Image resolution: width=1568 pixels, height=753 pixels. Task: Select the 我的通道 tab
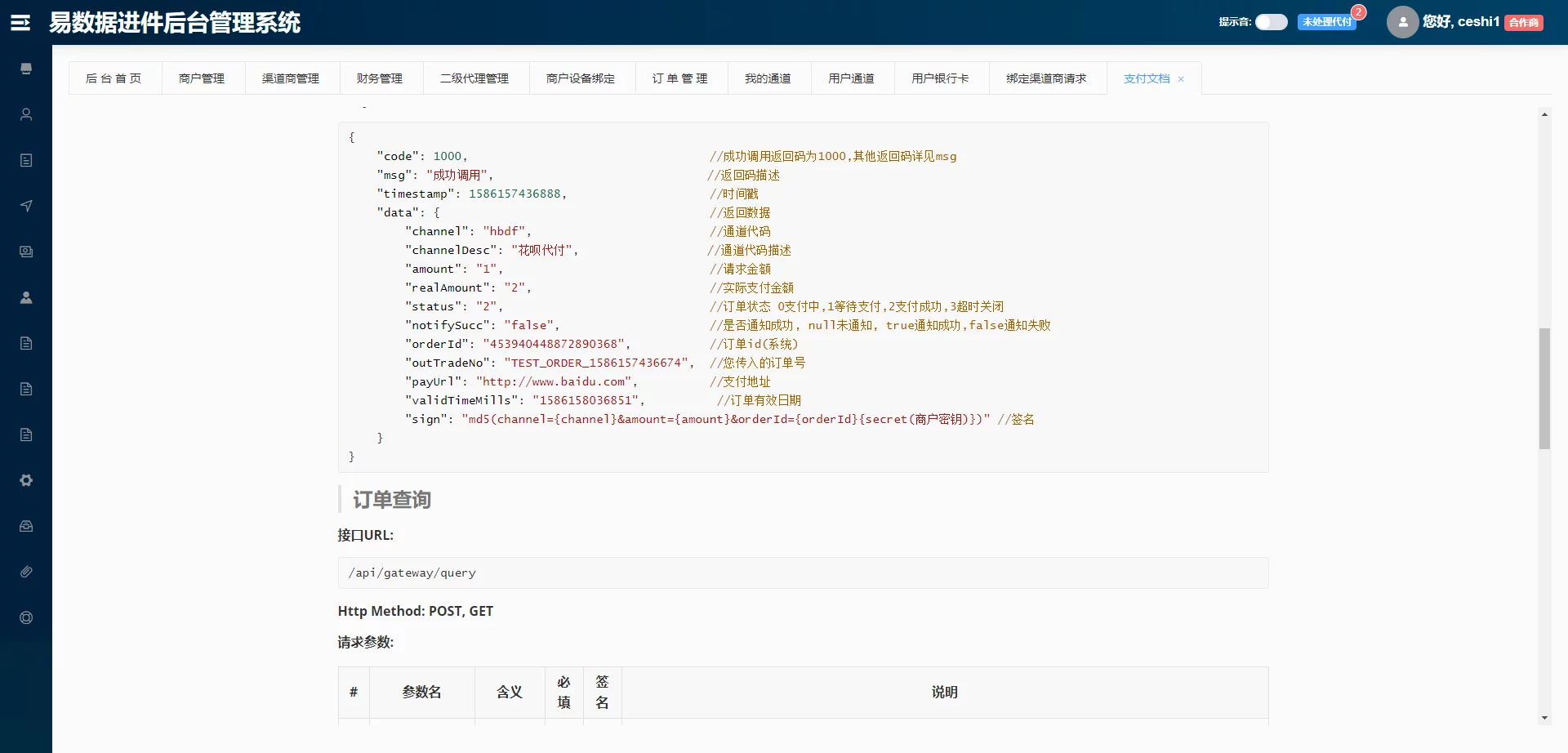pos(768,78)
